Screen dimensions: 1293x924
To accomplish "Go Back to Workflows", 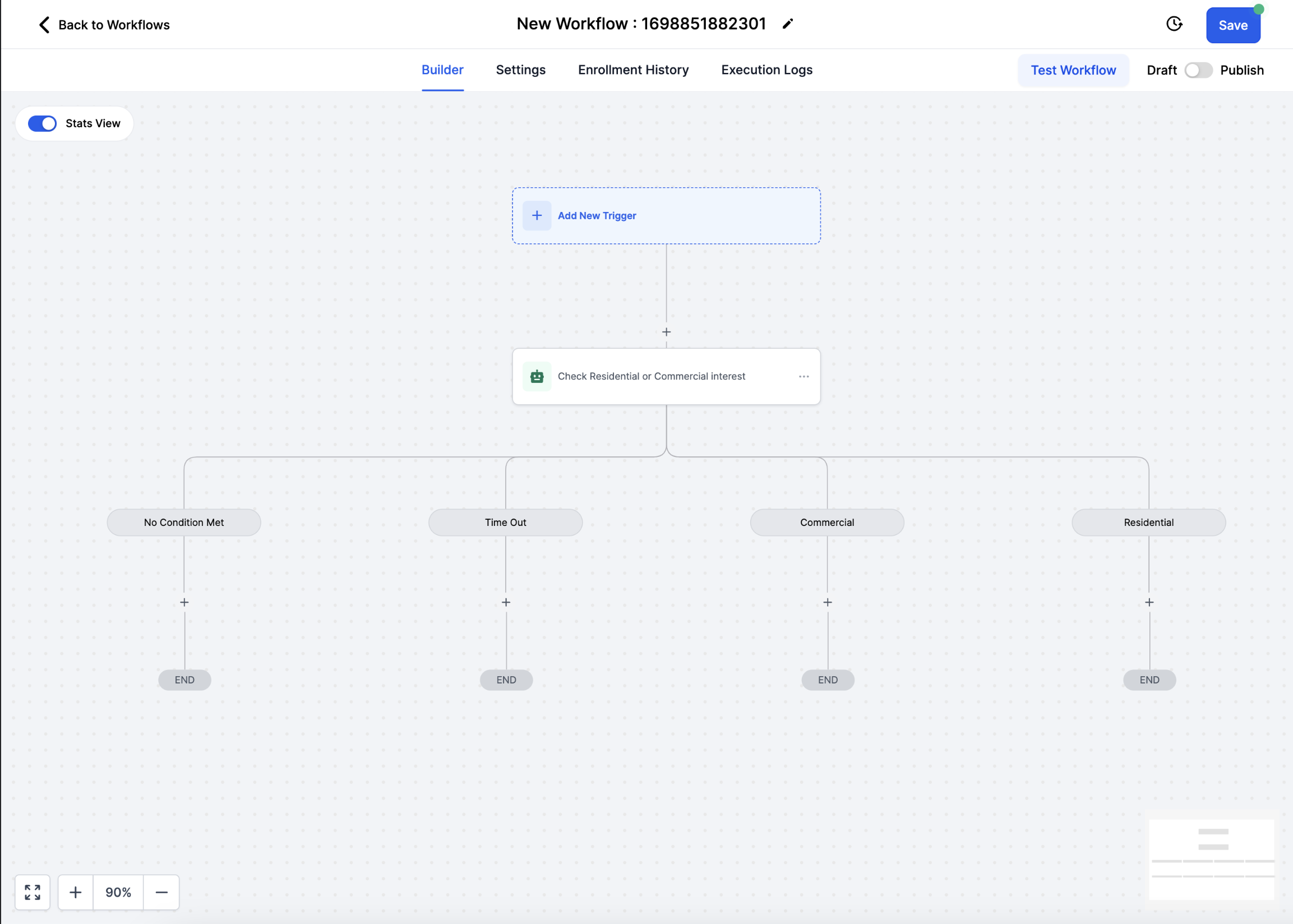I will [x=104, y=25].
